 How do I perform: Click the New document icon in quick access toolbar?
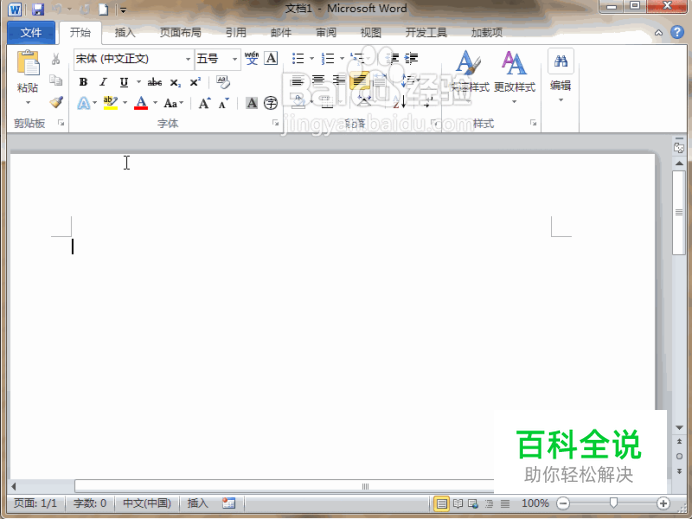point(103,9)
